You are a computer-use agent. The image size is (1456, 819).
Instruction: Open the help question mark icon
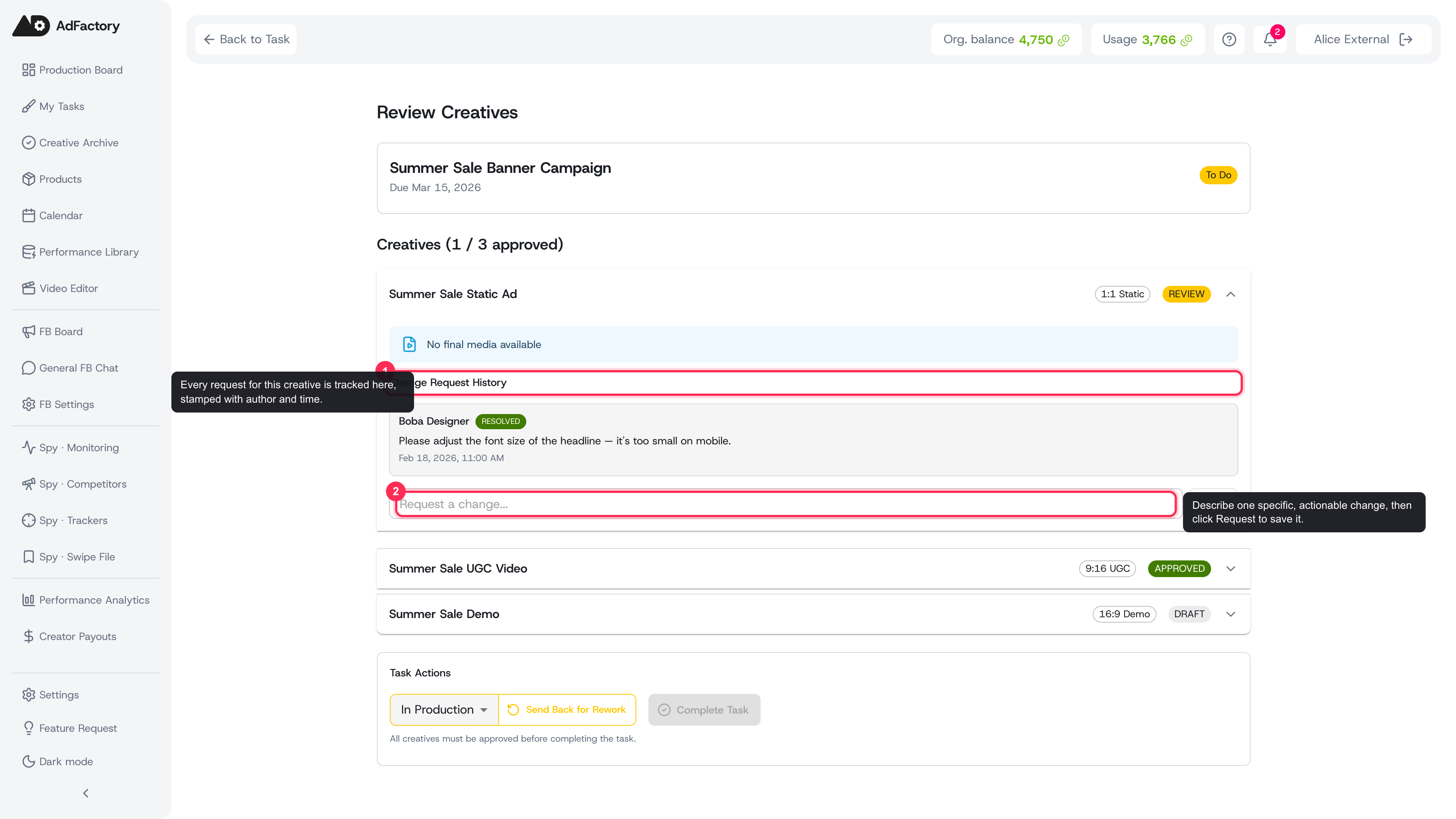click(x=1229, y=39)
